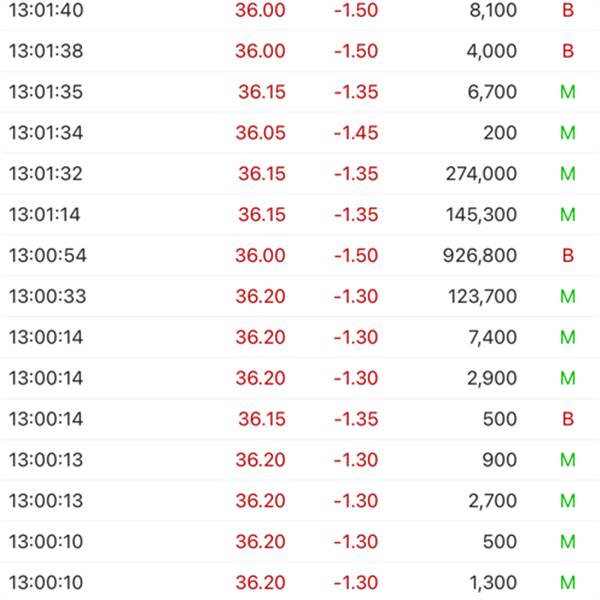
Task: Click the 1,300 volume trade row
Action: tap(300, 582)
